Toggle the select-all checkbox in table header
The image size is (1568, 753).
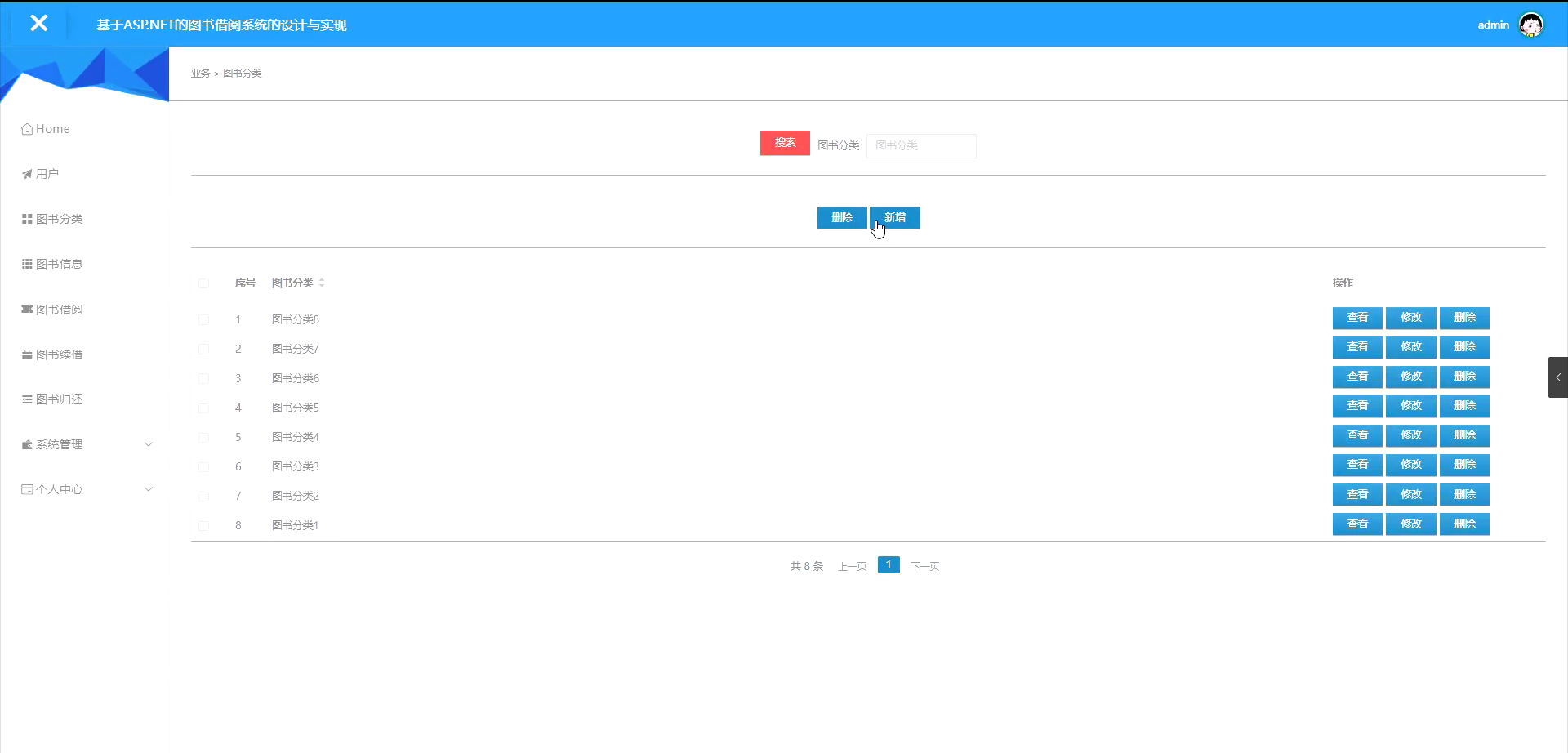pyautogui.click(x=203, y=283)
